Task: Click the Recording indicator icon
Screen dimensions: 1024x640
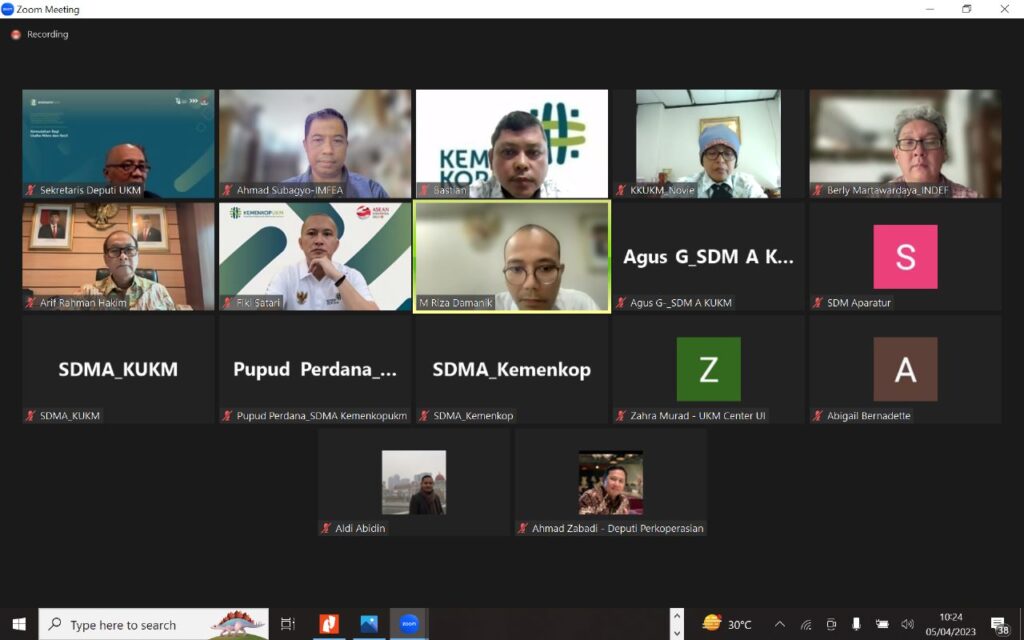Action: pyautogui.click(x=16, y=35)
